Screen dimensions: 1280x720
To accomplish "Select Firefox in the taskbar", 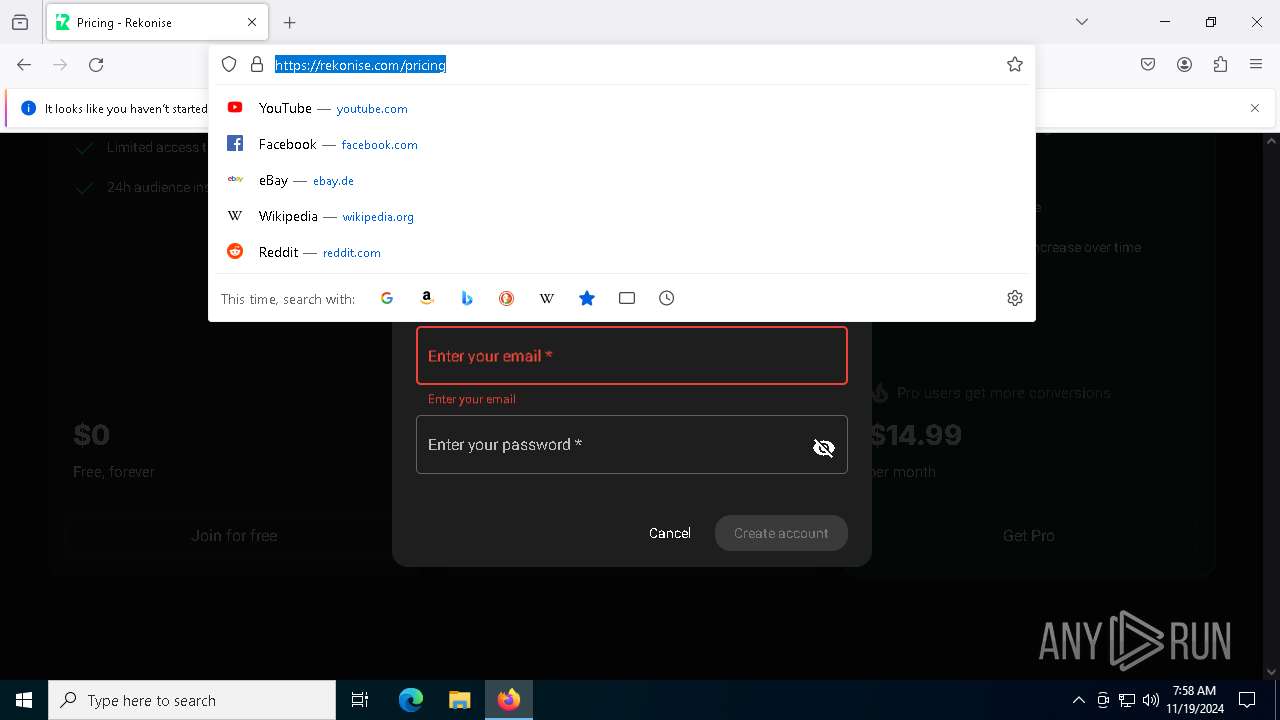I will (509, 700).
